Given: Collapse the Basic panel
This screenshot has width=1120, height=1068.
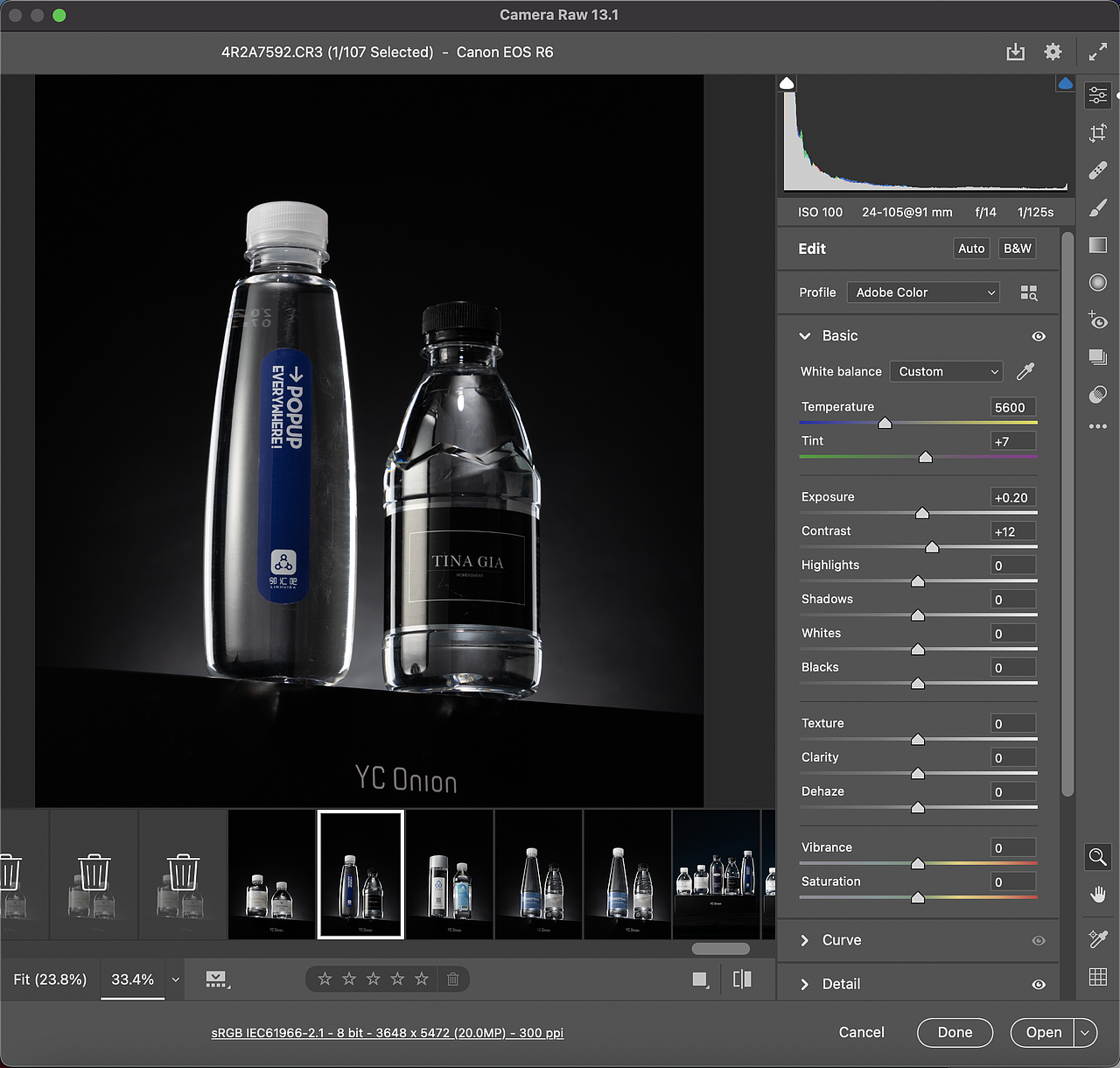Looking at the screenshot, I should tap(805, 336).
